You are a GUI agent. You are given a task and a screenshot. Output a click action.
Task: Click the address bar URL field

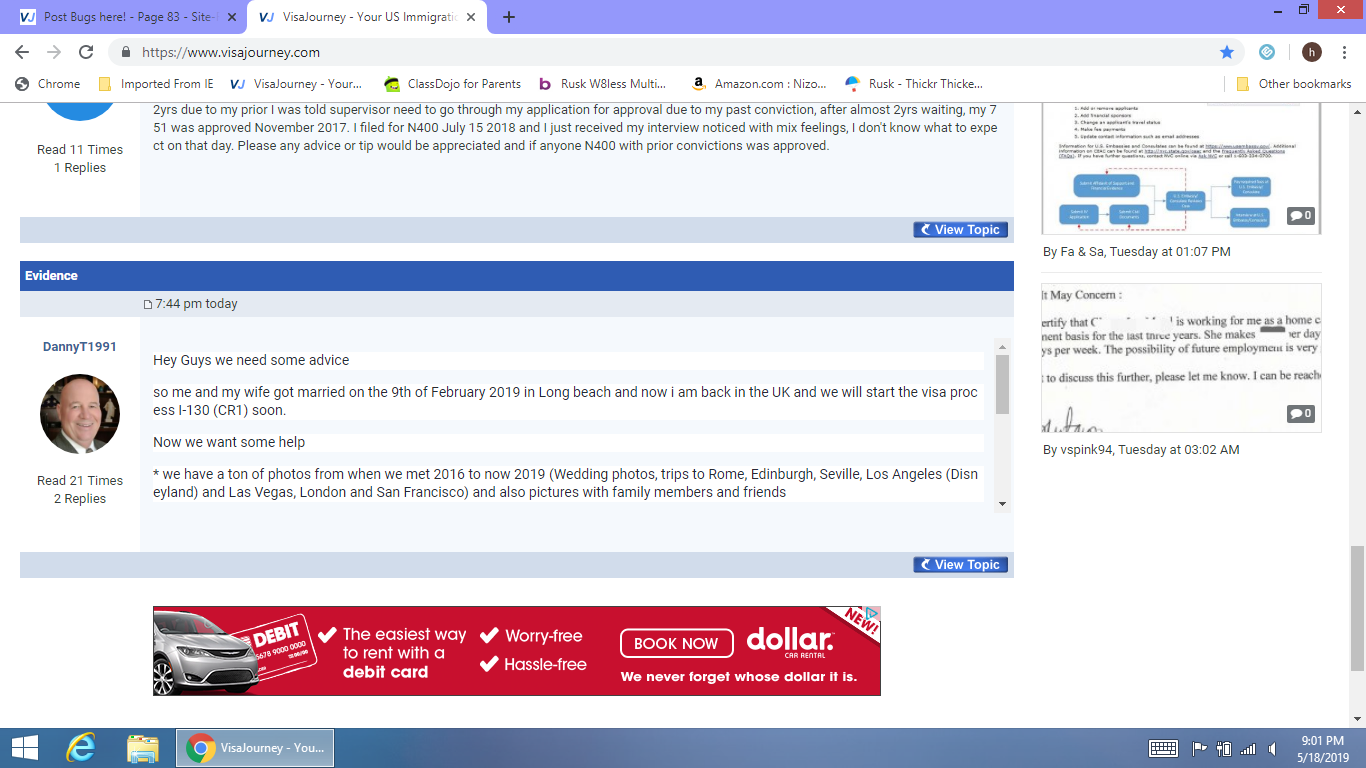(x=600, y=52)
